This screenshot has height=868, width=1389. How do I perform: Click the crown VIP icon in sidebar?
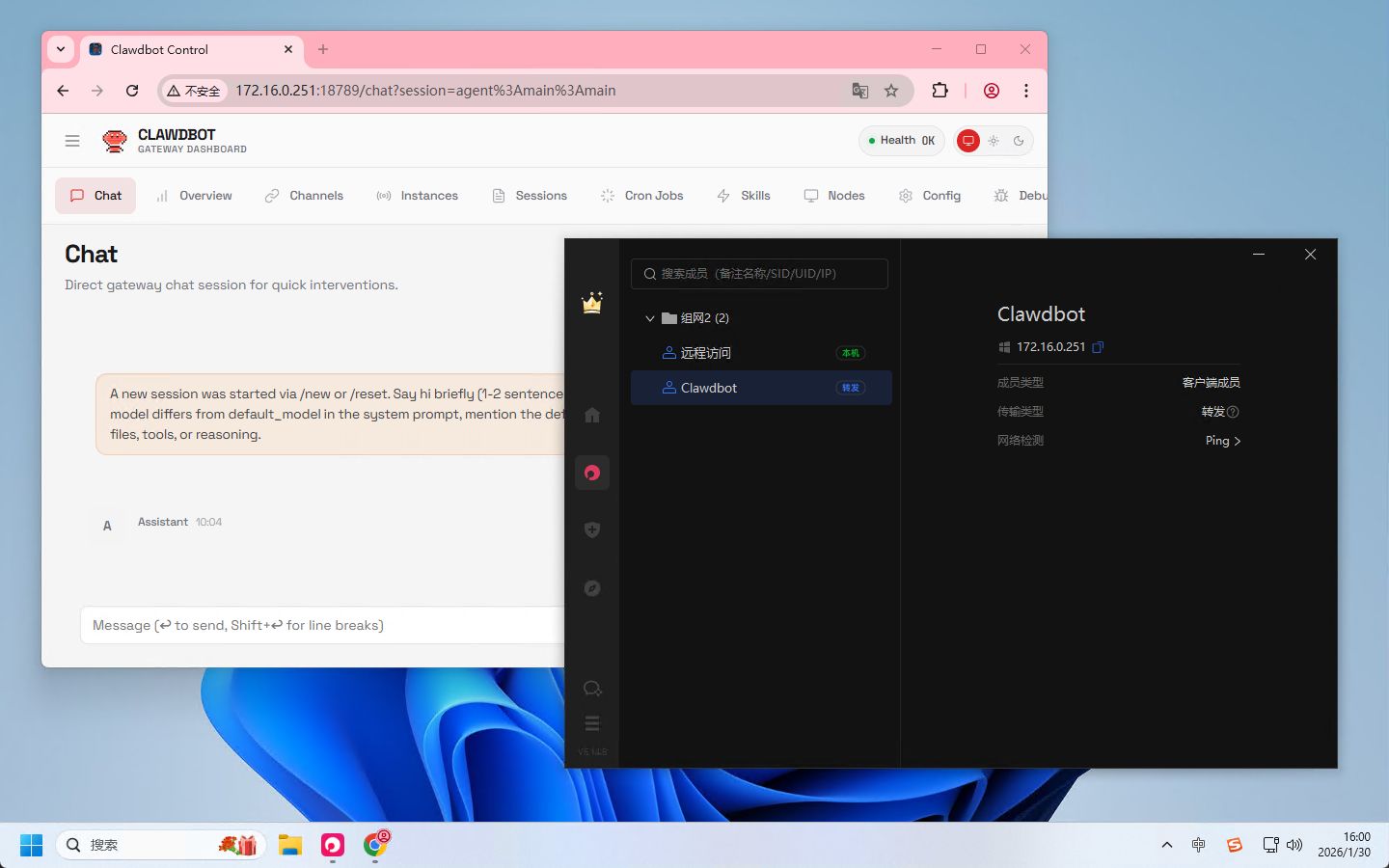click(x=592, y=303)
